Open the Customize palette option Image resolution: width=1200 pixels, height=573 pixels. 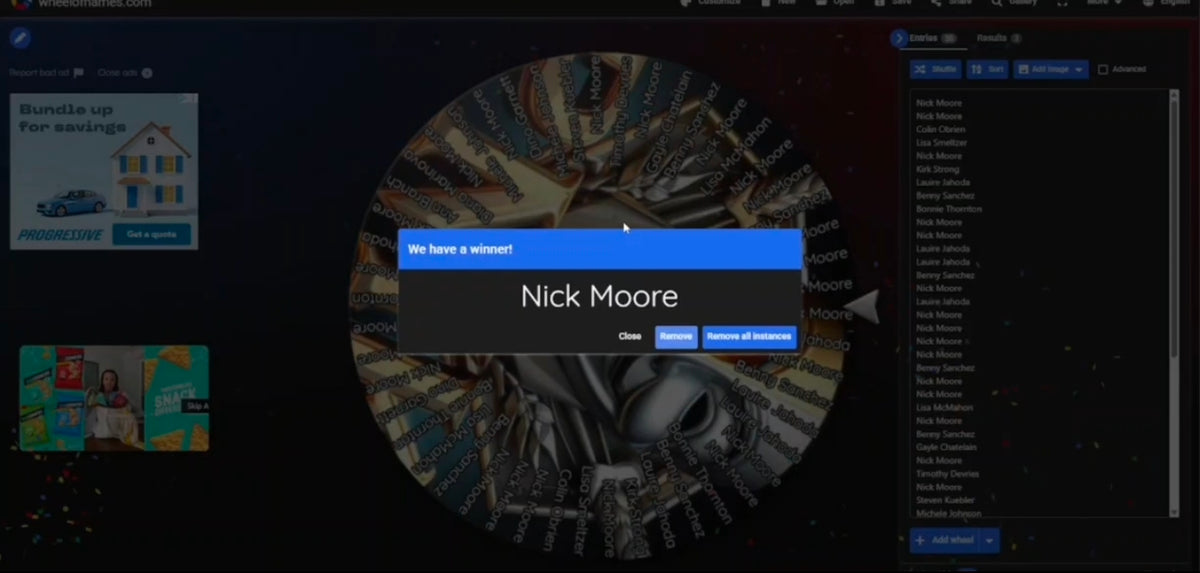tap(711, 3)
